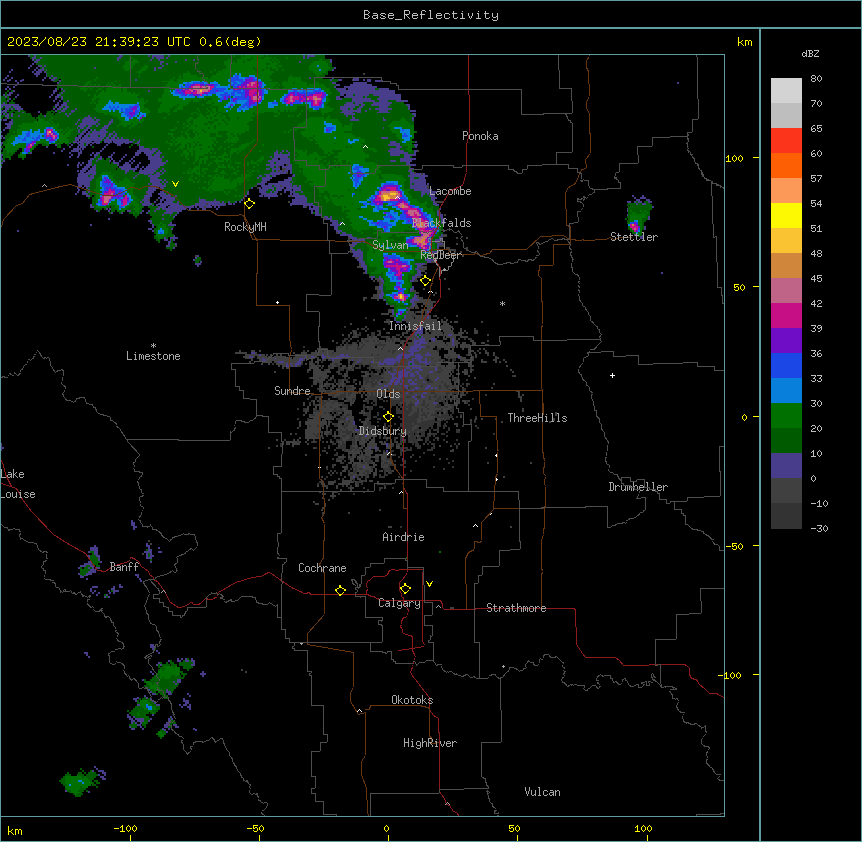Click the asterisk marker above Limestone
The height and width of the screenshot is (842, 862).
153,346
